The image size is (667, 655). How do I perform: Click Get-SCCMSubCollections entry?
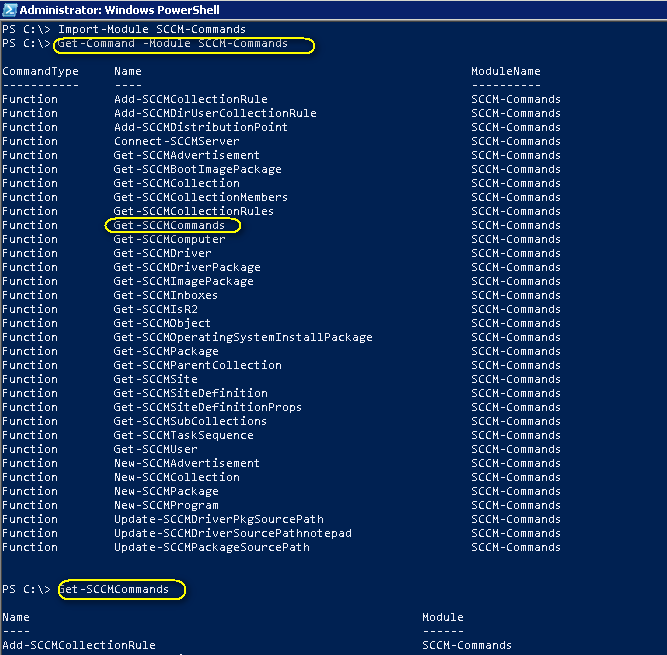click(x=191, y=422)
